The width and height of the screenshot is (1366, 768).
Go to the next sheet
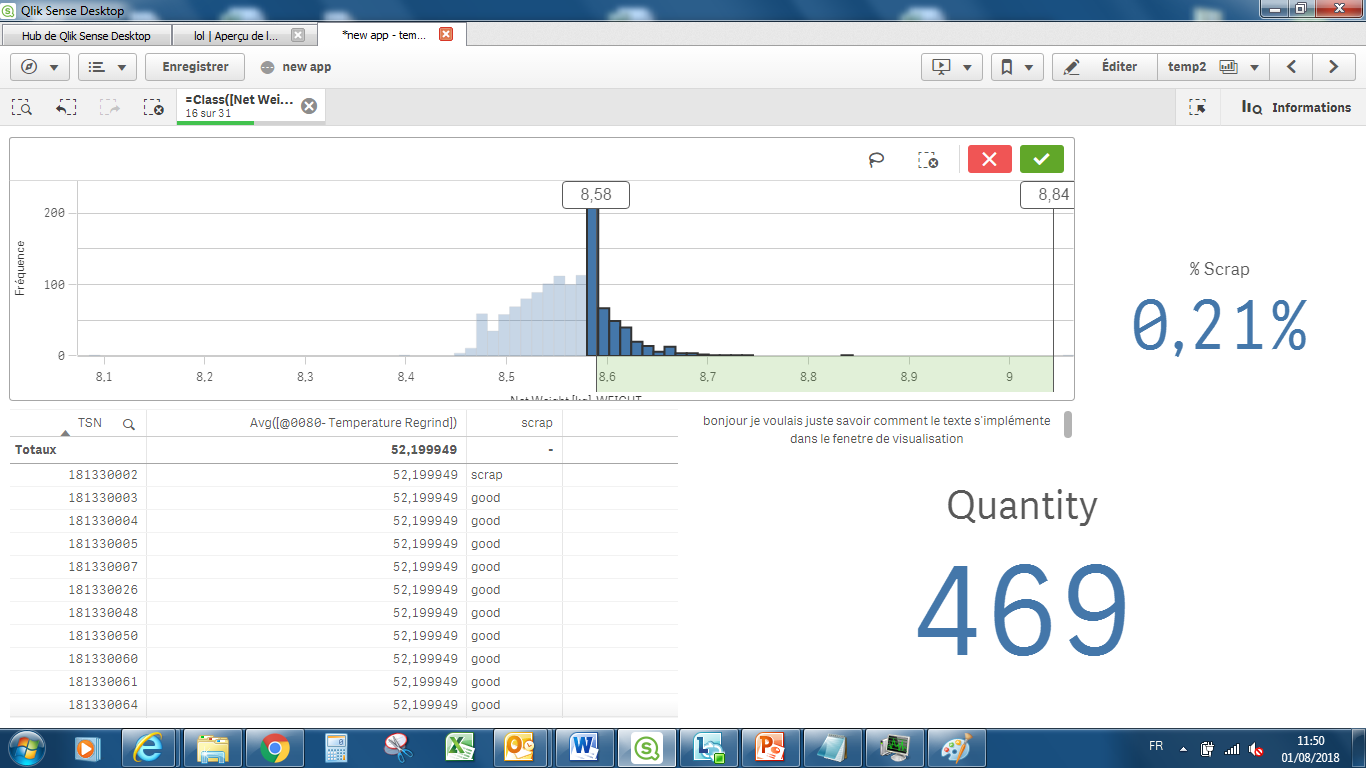1334,67
